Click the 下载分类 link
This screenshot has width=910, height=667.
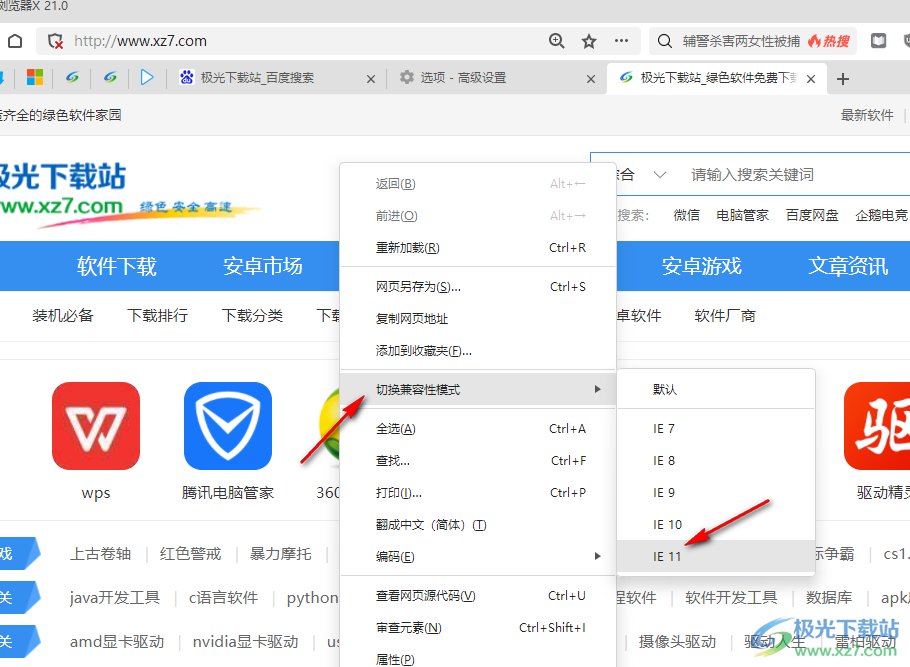point(252,316)
